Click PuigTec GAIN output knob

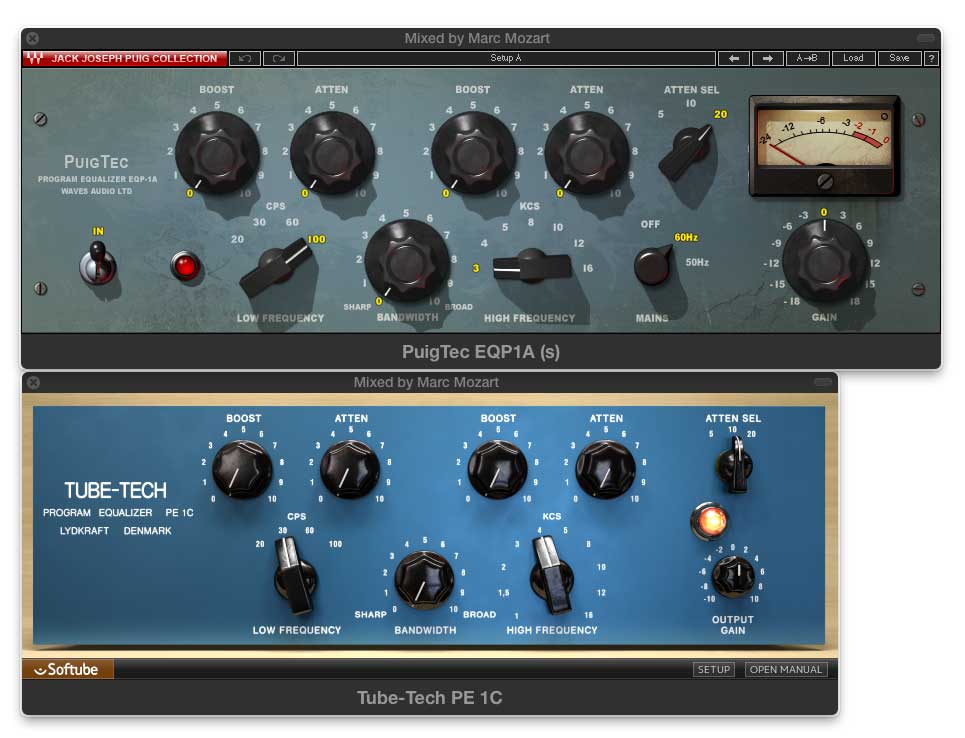[x=825, y=262]
